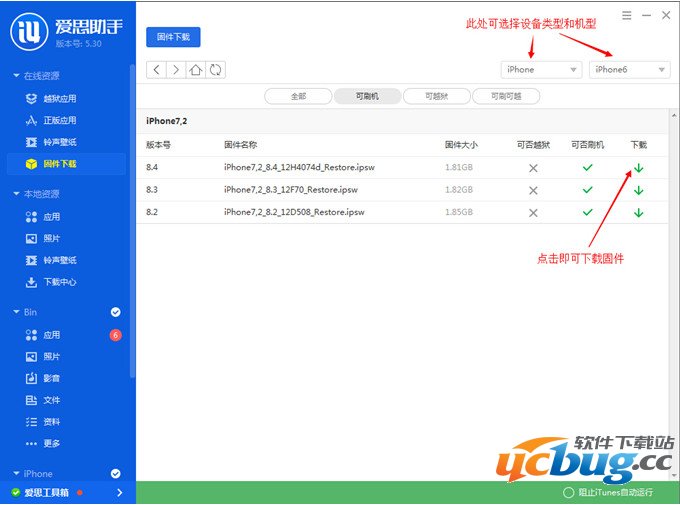Click the forward navigation arrow icon
This screenshot has width=680, height=505.
[x=175, y=69]
